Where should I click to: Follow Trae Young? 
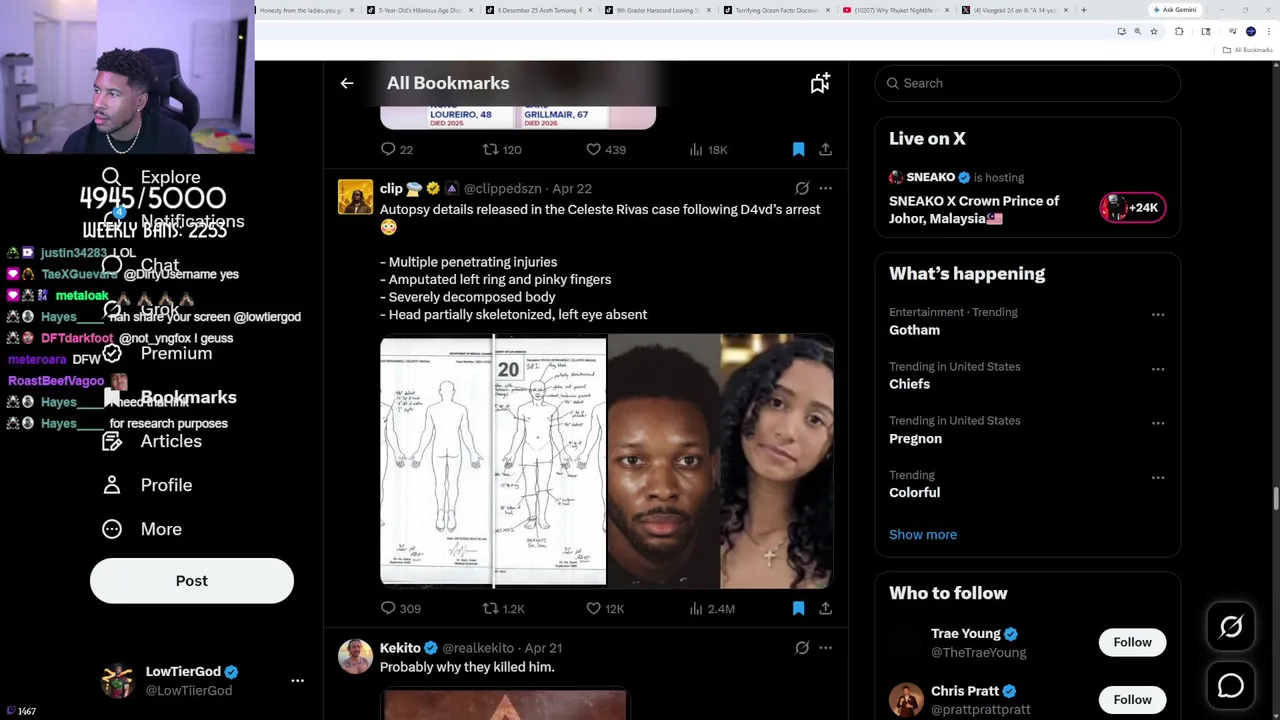coord(1132,642)
